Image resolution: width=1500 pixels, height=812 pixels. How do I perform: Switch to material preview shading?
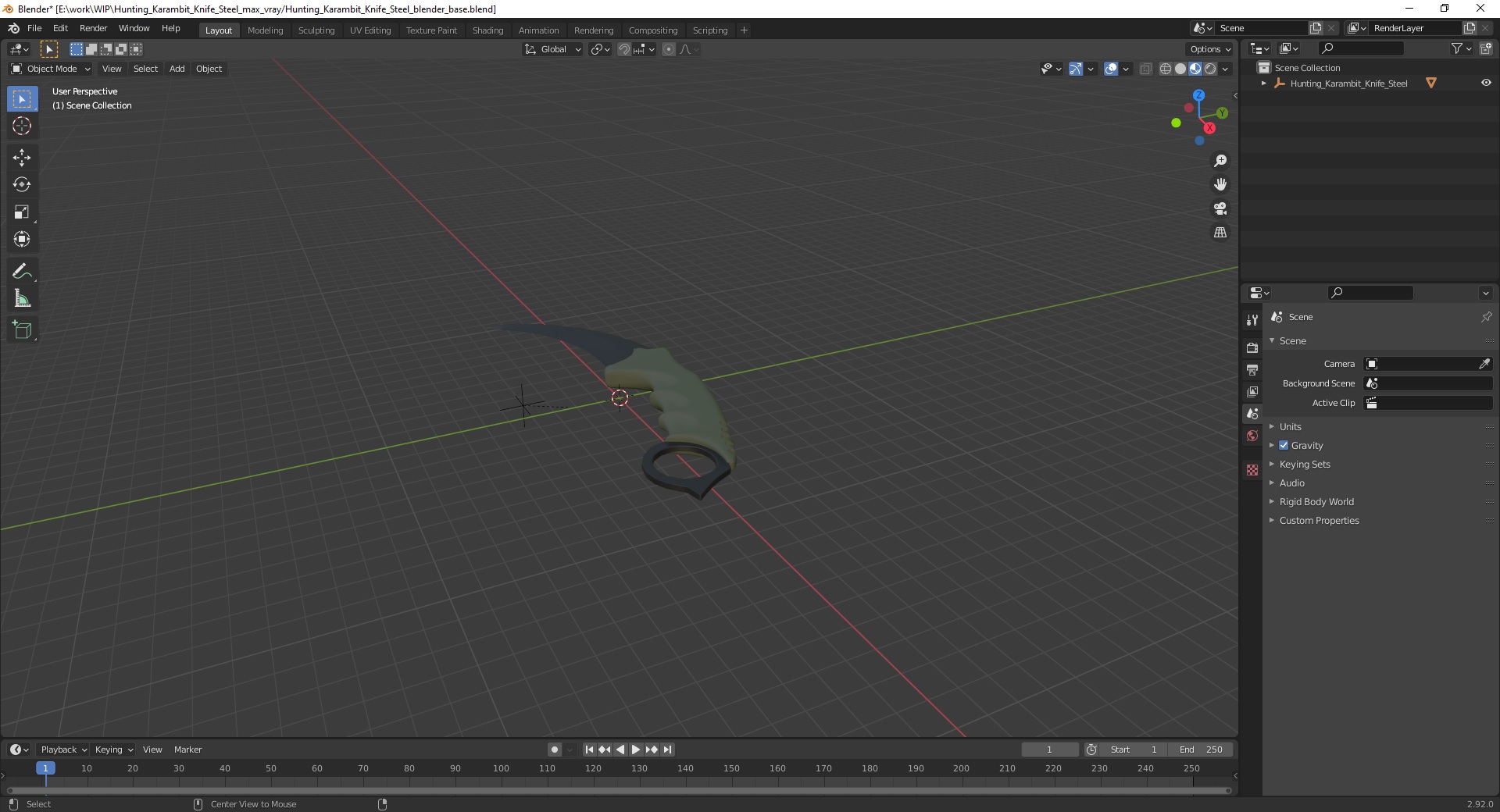point(1195,69)
